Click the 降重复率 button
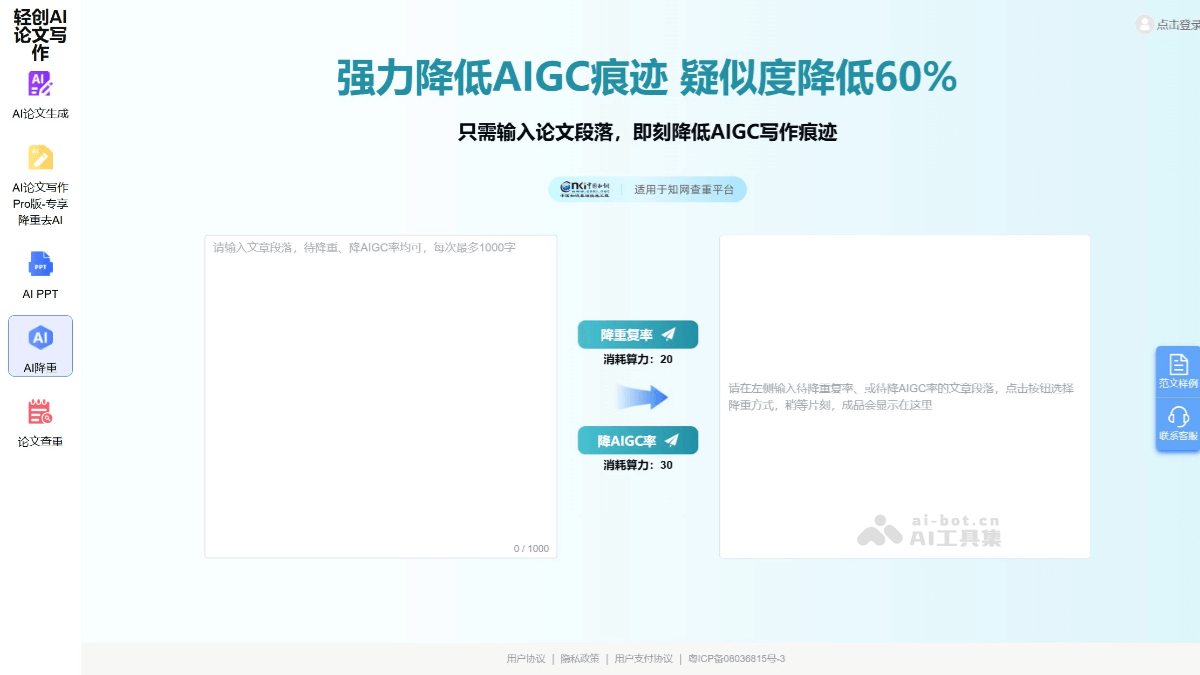This screenshot has height=675, width=1200. pos(638,334)
